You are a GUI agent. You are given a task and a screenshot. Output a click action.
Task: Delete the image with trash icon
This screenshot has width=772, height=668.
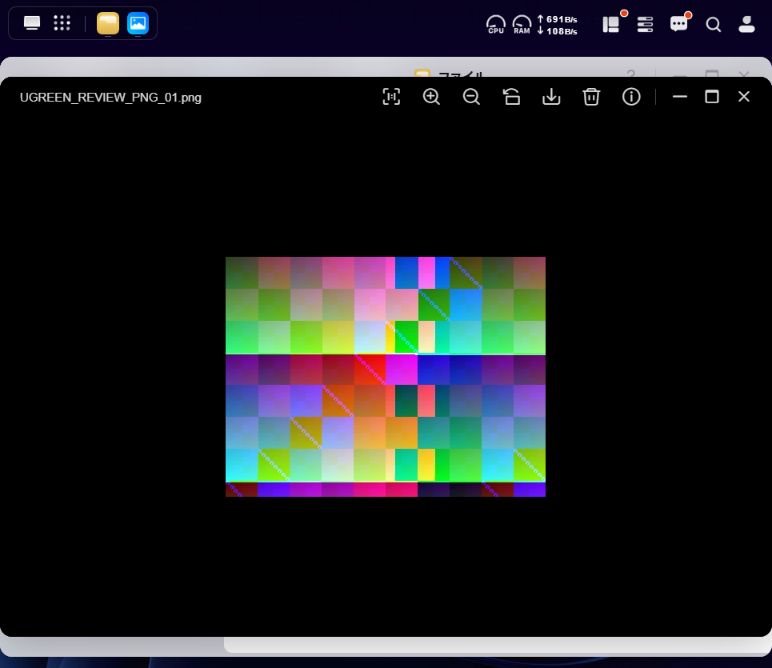click(591, 96)
